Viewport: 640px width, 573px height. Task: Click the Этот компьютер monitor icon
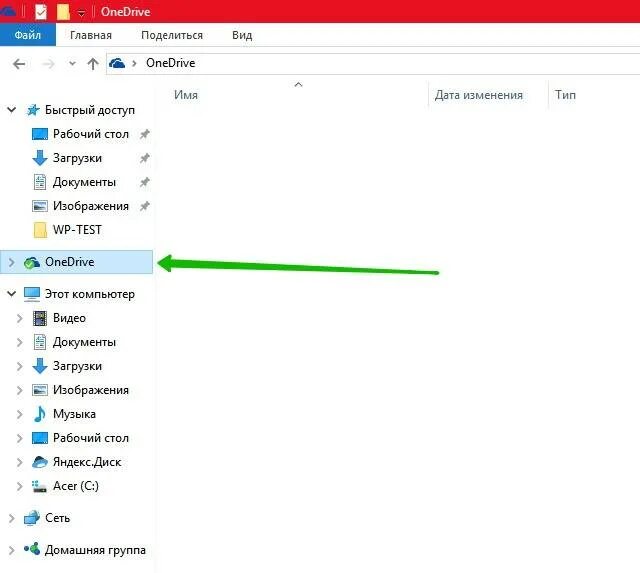(32, 294)
